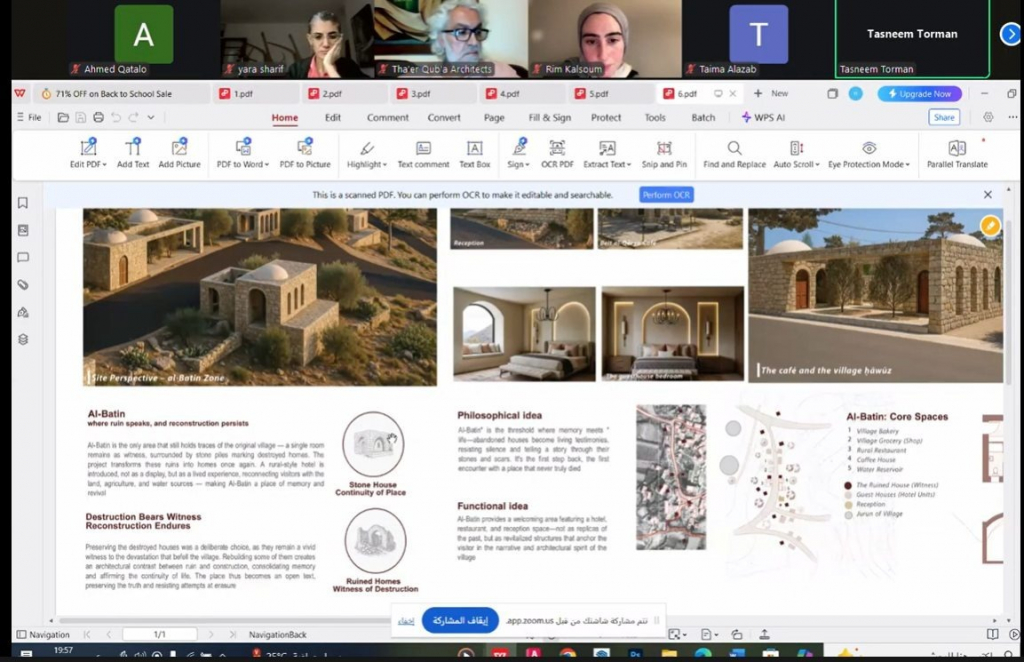
Task: Expand the quick access toolbar chevron
Action: point(151,118)
